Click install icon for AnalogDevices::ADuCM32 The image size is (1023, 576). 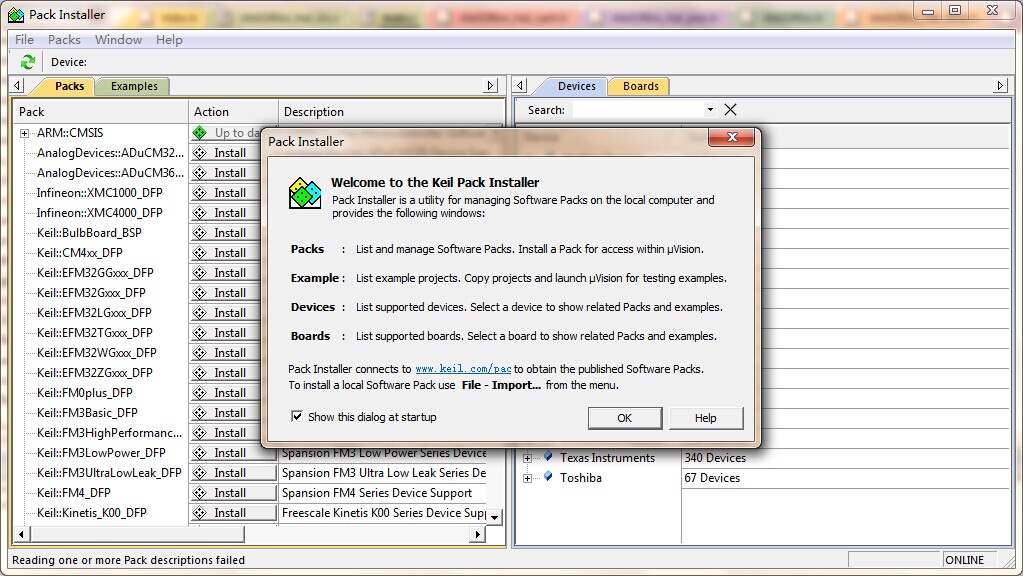click(200, 153)
